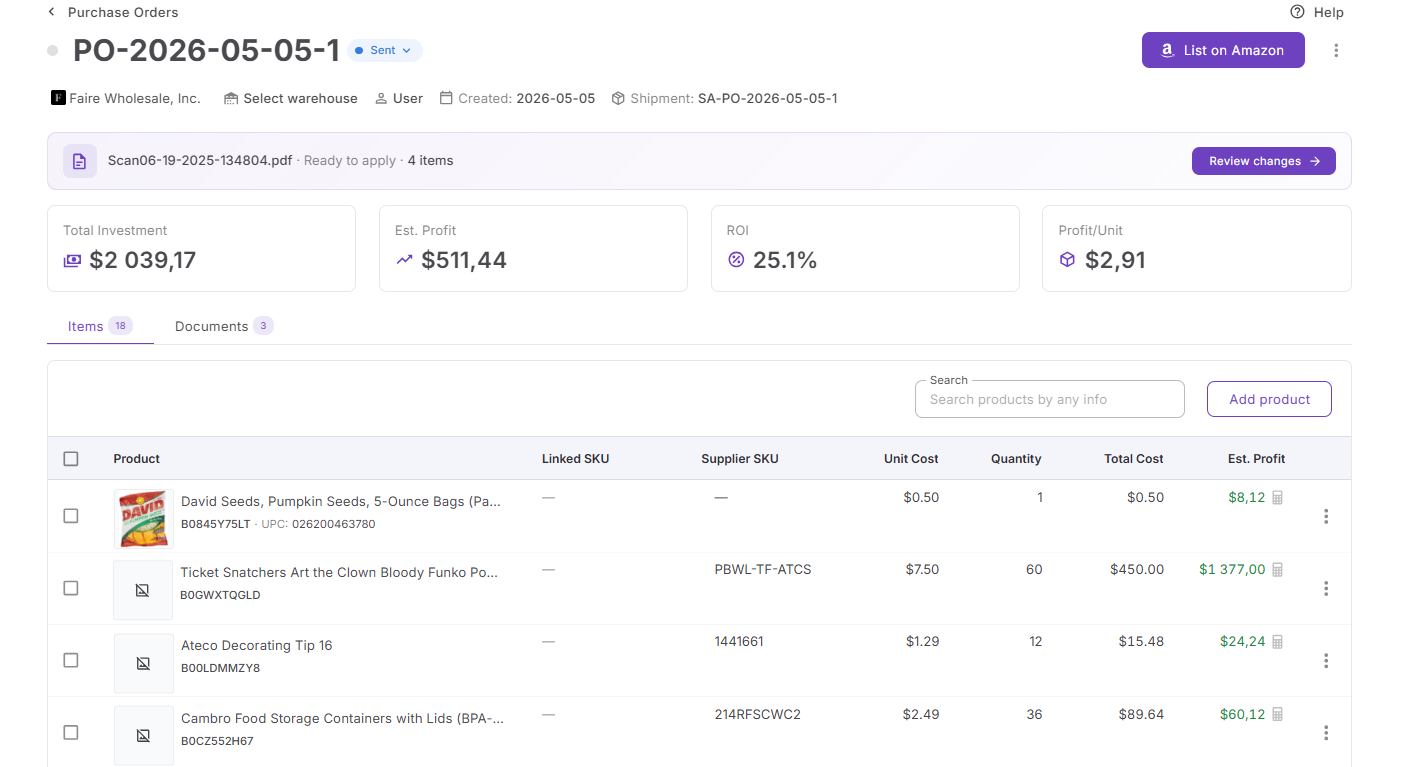The height and width of the screenshot is (767, 1418).
Task: Click the Faire Wholesale supplier logo
Action: pyautogui.click(x=58, y=98)
